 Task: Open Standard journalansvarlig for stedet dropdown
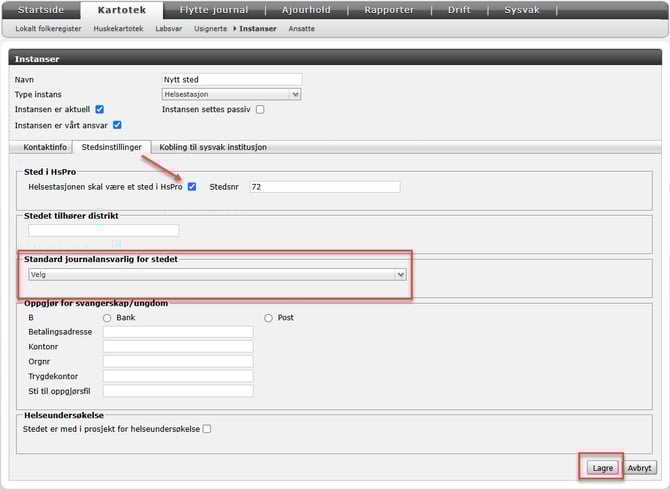coord(216,274)
